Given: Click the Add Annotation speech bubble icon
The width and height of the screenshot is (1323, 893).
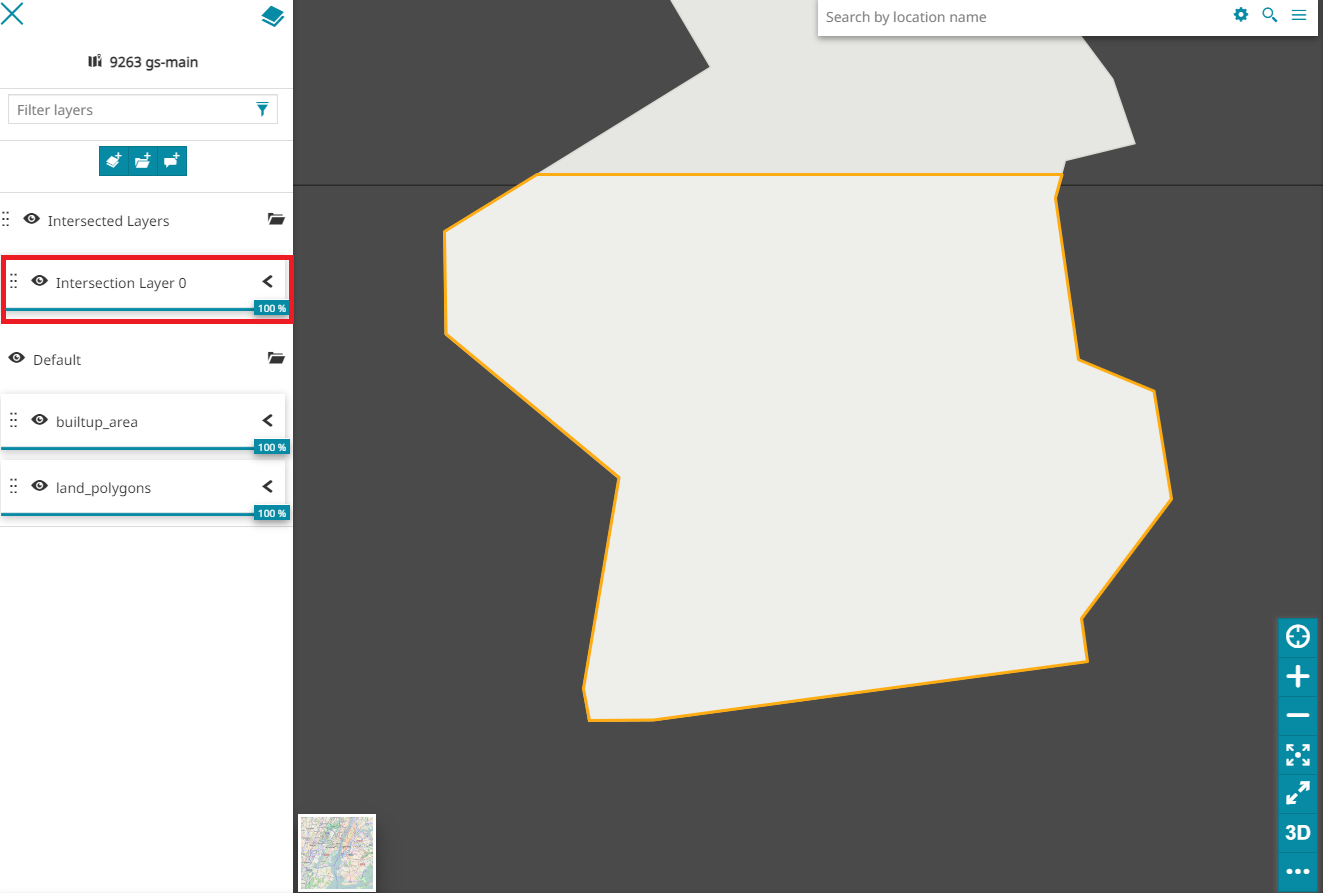Looking at the screenshot, I should tap(172, 161).
